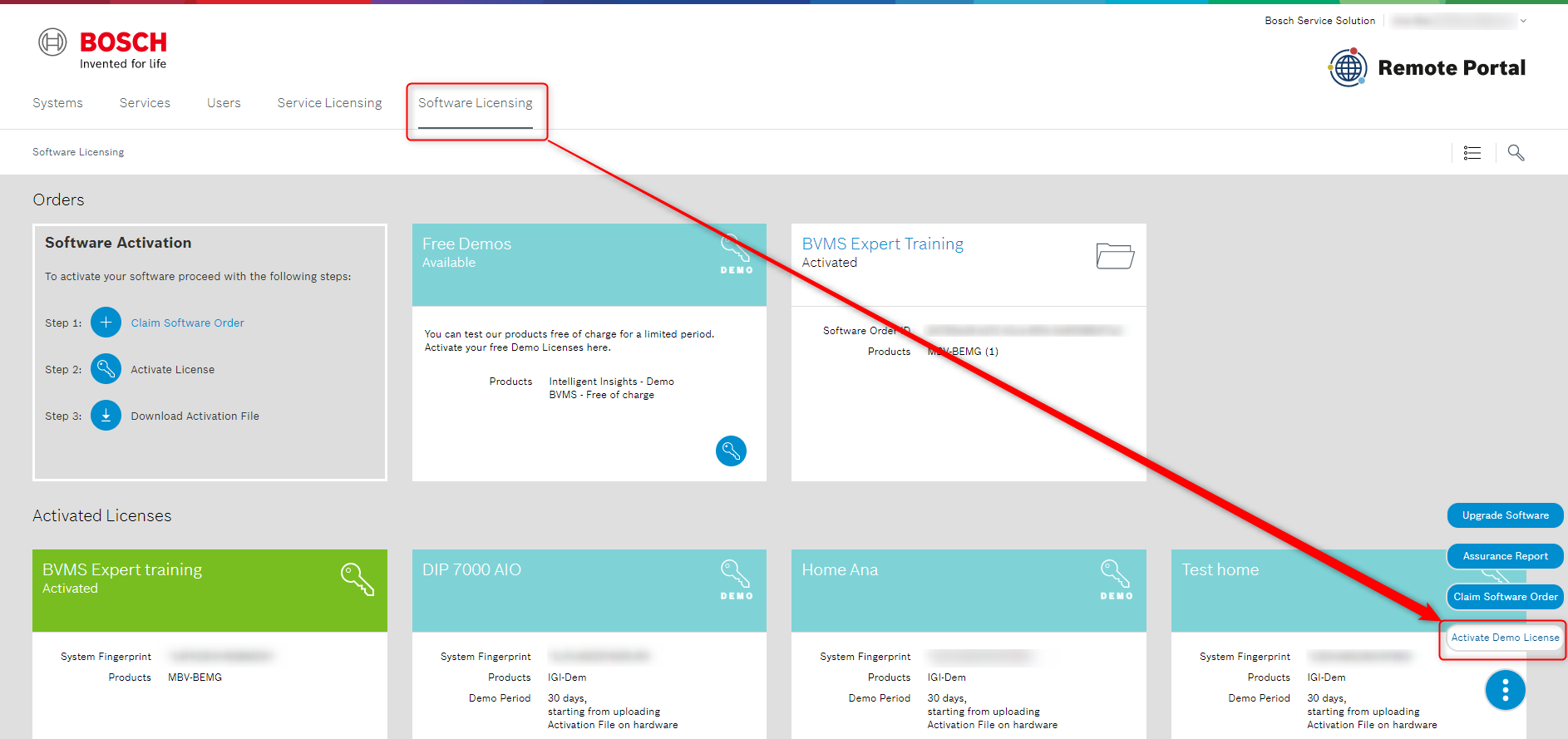Click the Test home license title
The width and height of the screenshot is (1568, 739).
click(1220, 569)
